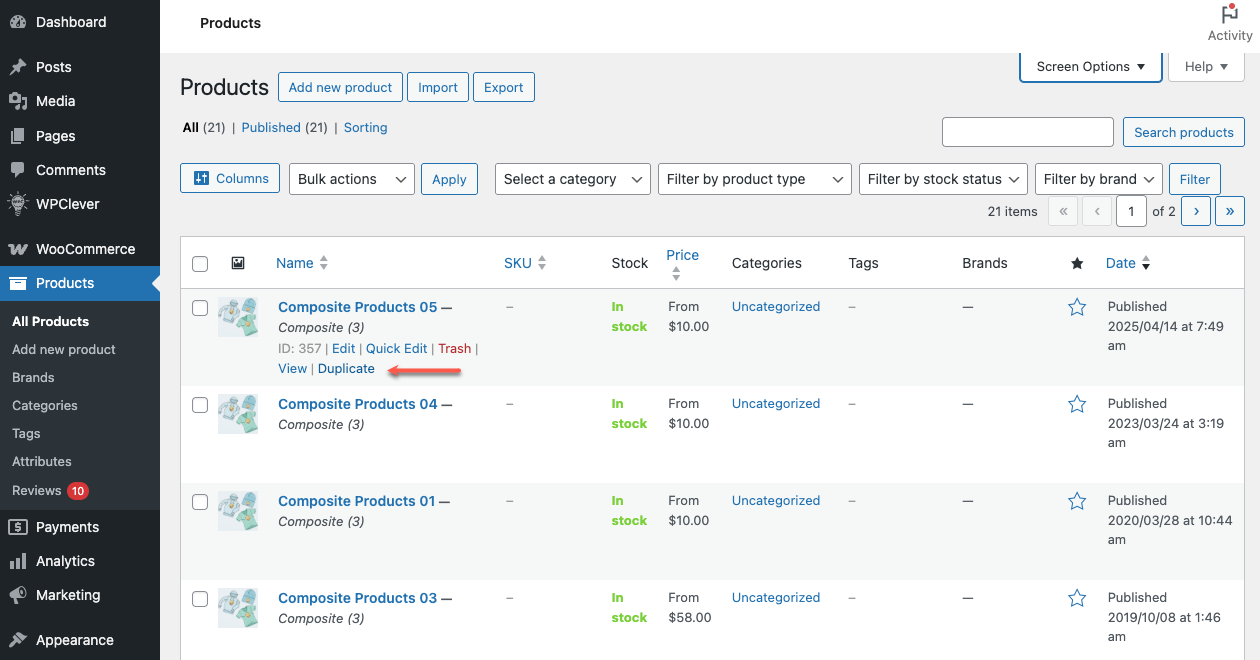
Task: Expand the Screen Options panel
Action: pyautogui.click(x=1091, y=67)
